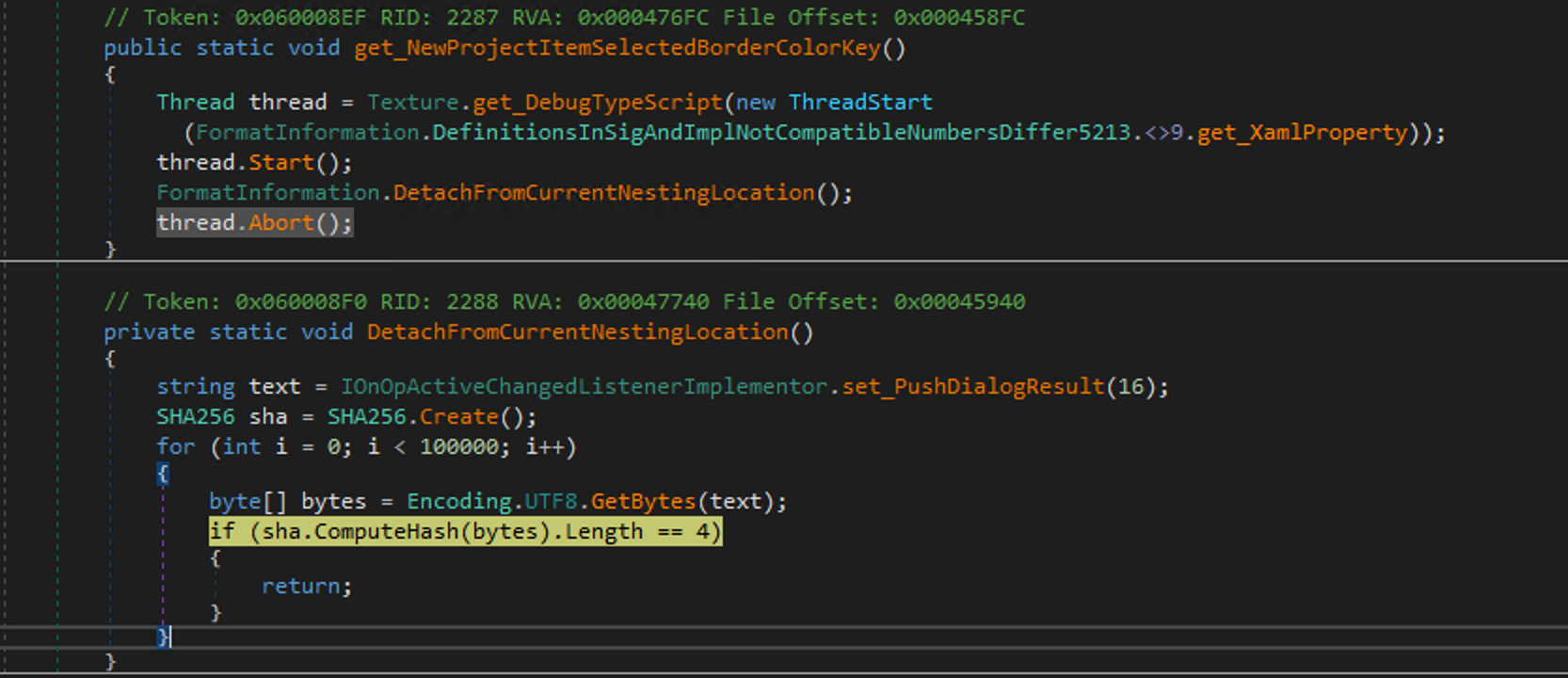Image resolution: width=1568 pixels, height=678 pixels.
Task: Click the byte[] type keyword
Action: [x=248, y=501]
